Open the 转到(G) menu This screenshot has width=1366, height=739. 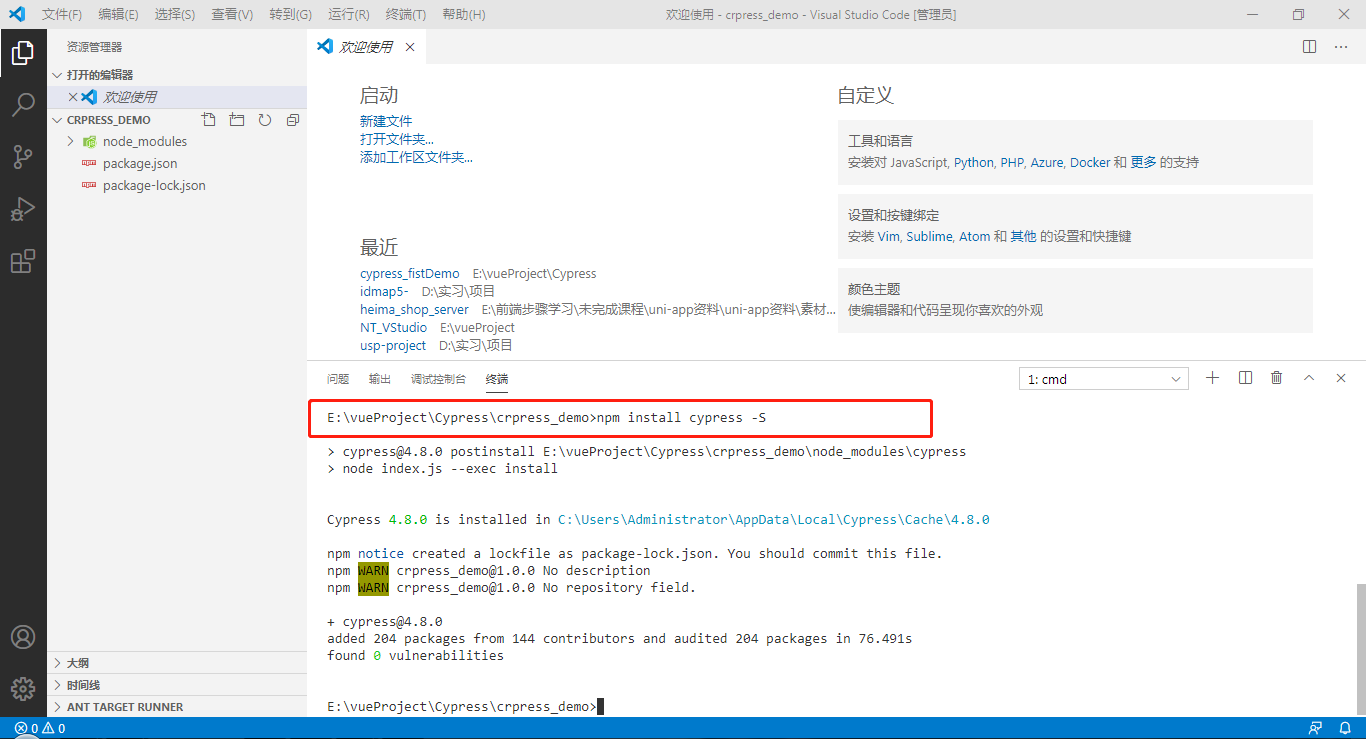[291, 15]
